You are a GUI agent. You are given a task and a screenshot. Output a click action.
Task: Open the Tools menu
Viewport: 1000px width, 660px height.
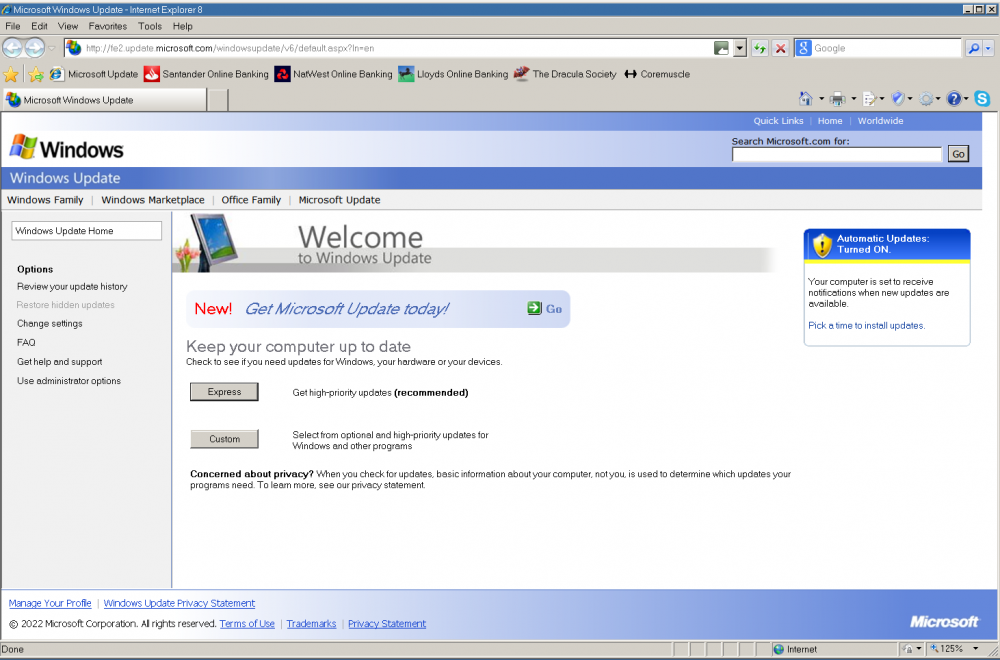pos(150,26)
